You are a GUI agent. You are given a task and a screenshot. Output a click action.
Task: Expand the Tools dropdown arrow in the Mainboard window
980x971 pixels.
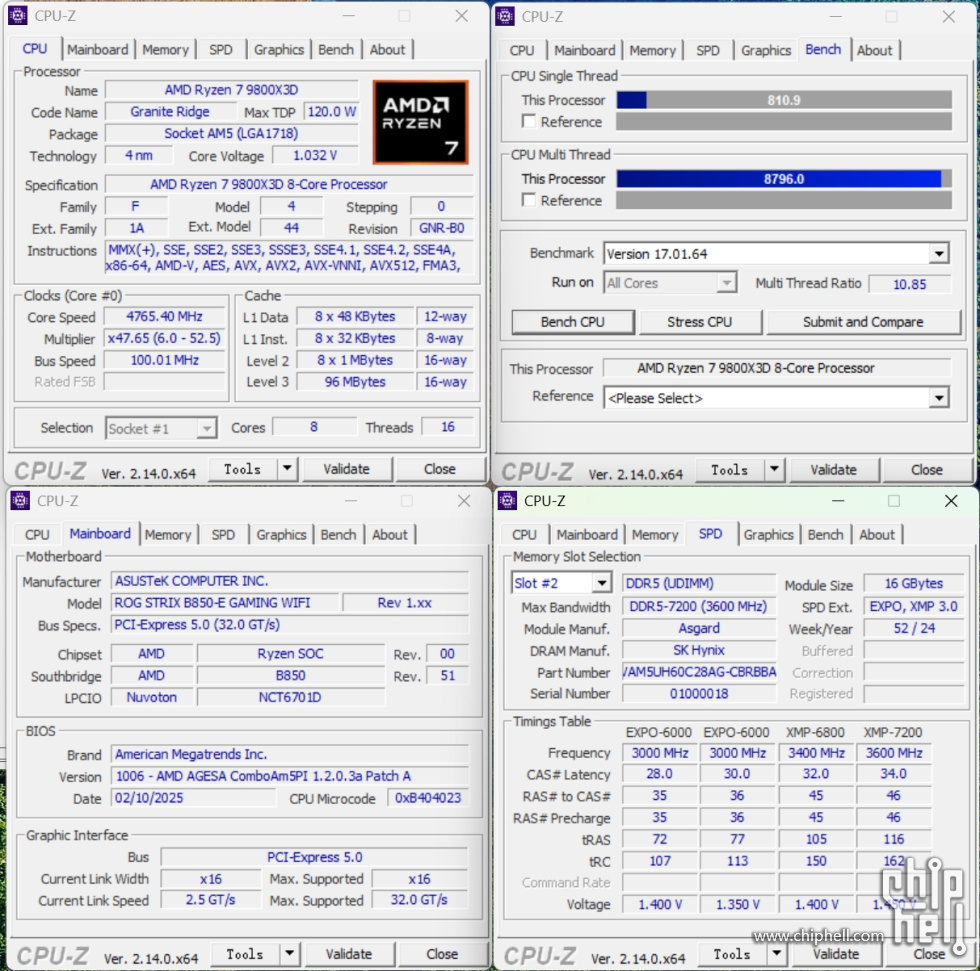(x=289, y=954)
